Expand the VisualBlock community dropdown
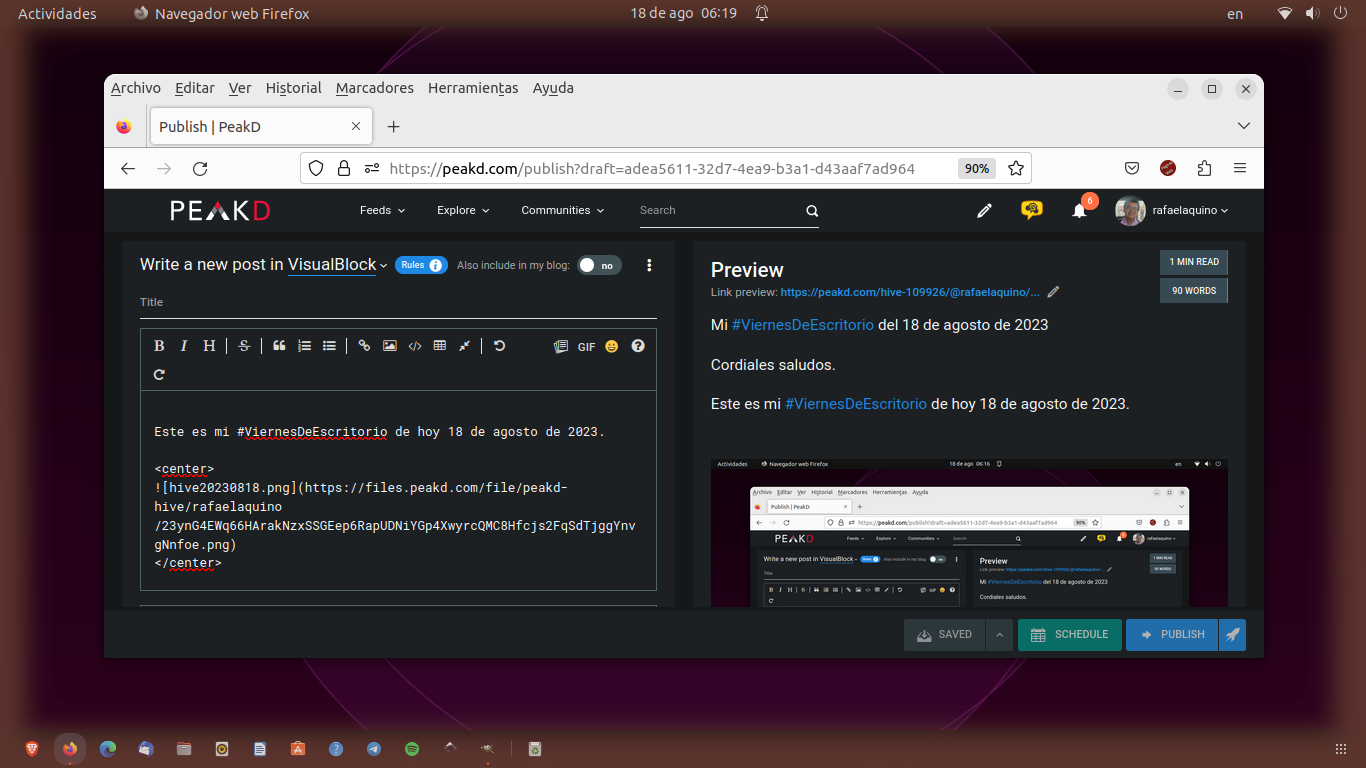The height and width of the screenshot is (768, 1366). point(338,265)
